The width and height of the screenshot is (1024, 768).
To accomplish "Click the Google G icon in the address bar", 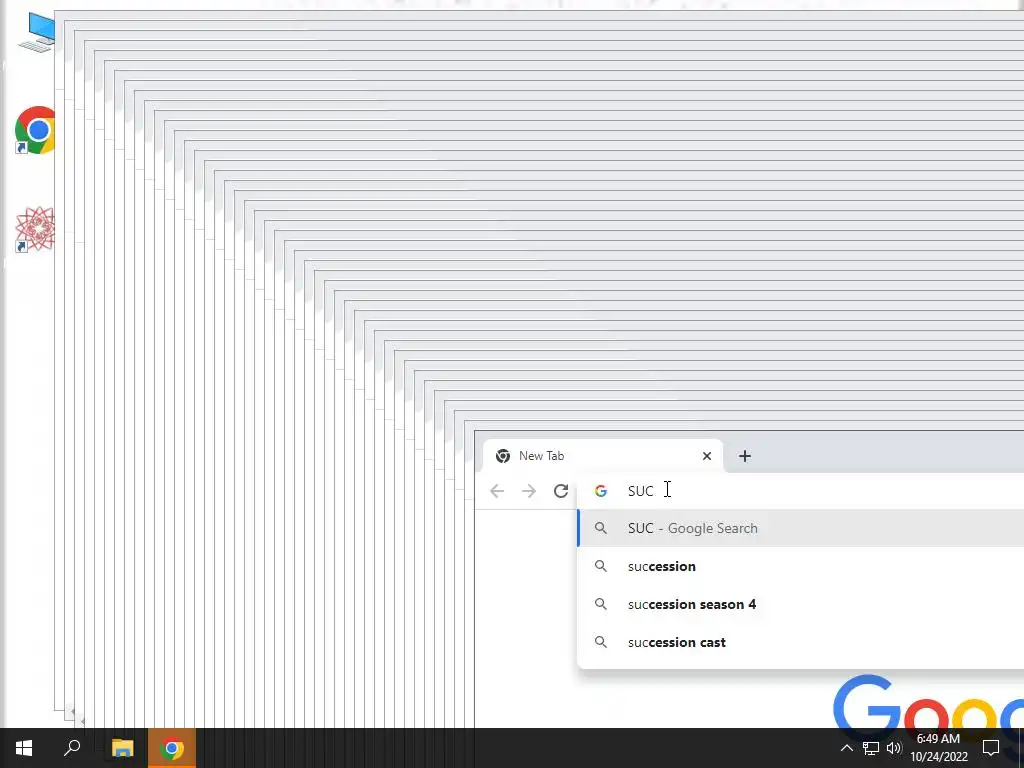I will click(x=601, y=491).
